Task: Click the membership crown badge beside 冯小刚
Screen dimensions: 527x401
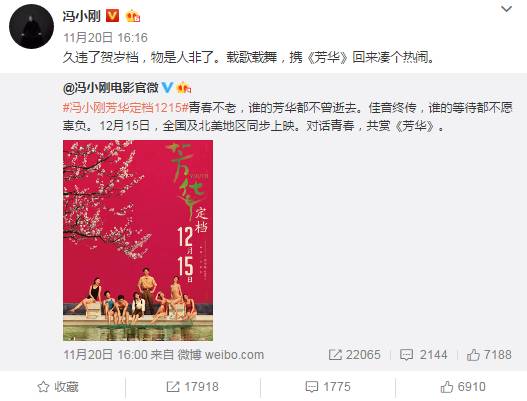Action: click(133, 16)
